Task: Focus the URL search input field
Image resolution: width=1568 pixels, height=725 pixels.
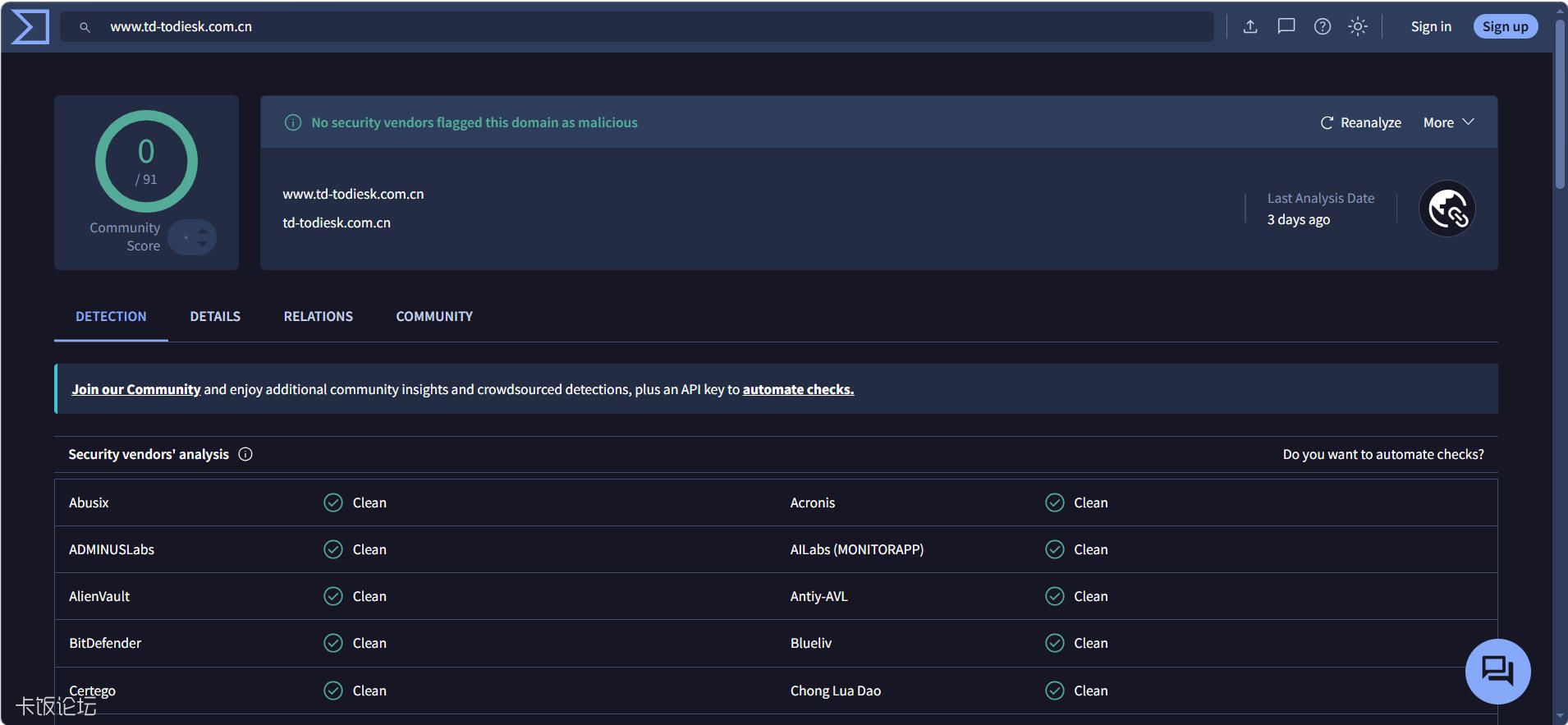Action: point(636,26)
